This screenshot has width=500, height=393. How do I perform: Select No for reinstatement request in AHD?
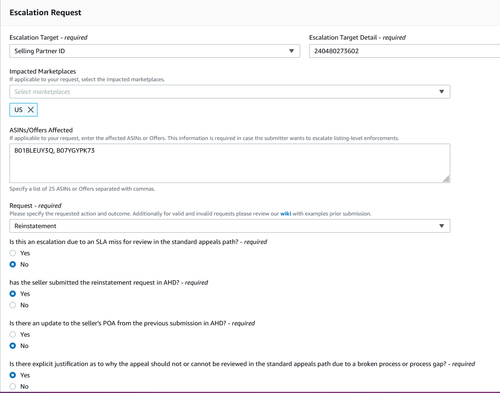coord(13,305)
